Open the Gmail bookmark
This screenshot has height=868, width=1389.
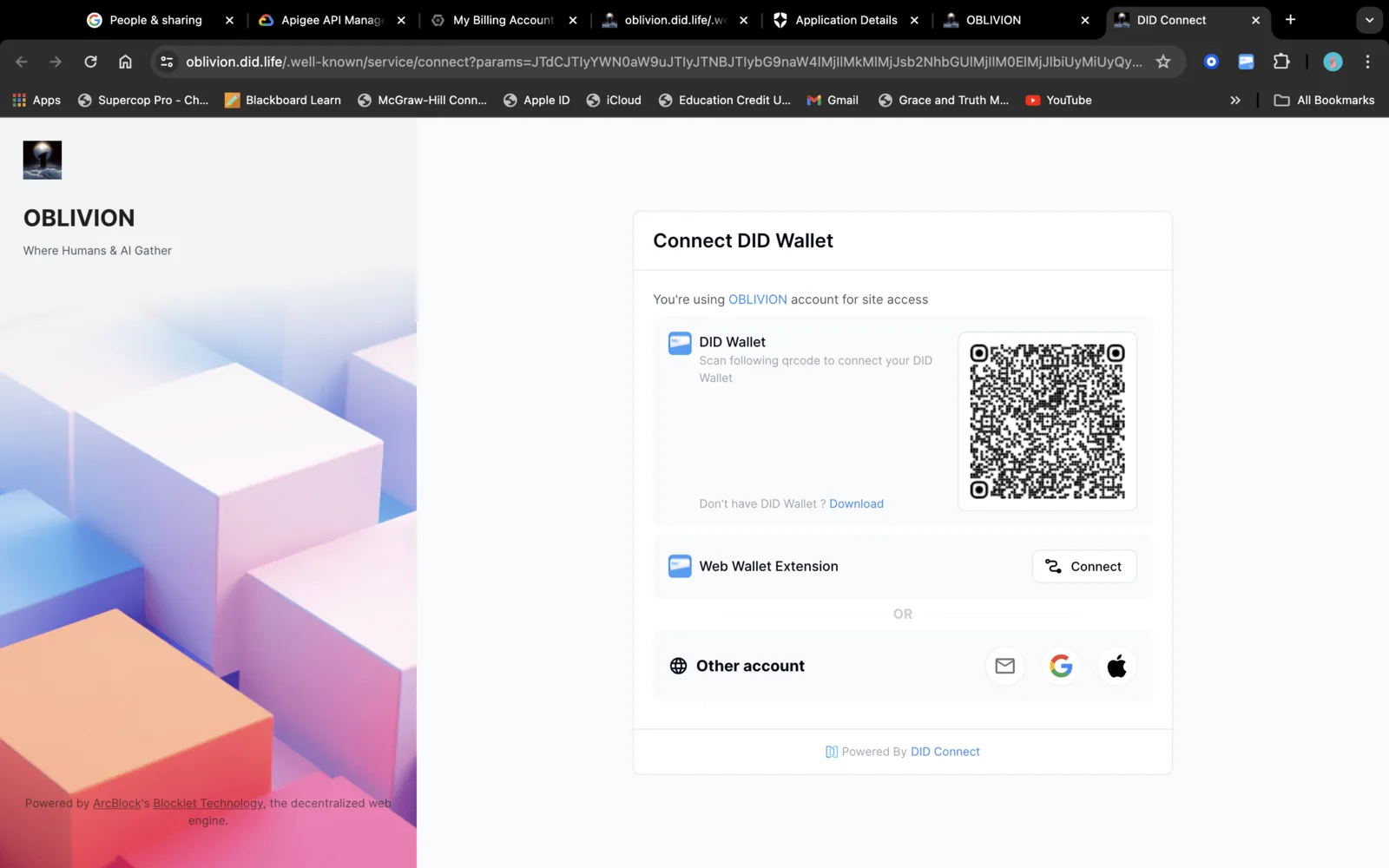[833, 100]
